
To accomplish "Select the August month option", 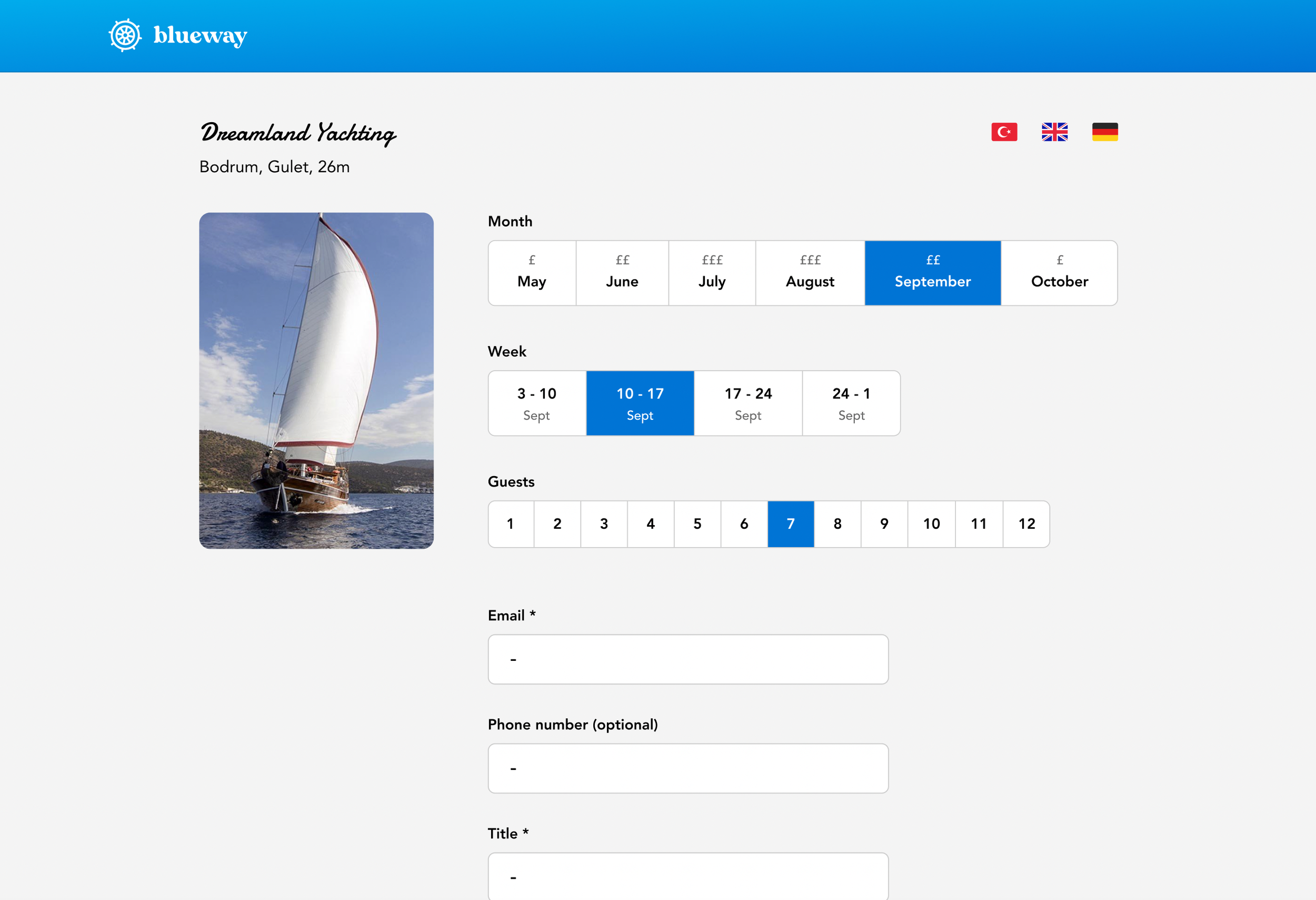I will [810, 273].
